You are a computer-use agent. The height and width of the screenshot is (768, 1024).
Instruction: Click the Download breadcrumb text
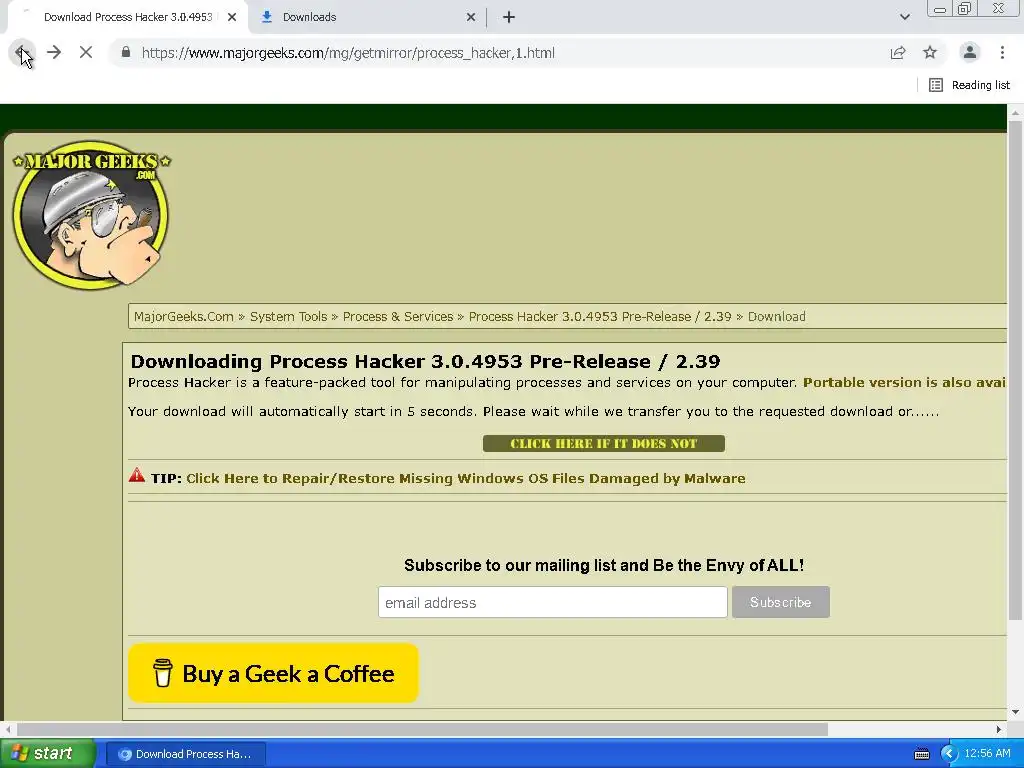click(776, 317)
